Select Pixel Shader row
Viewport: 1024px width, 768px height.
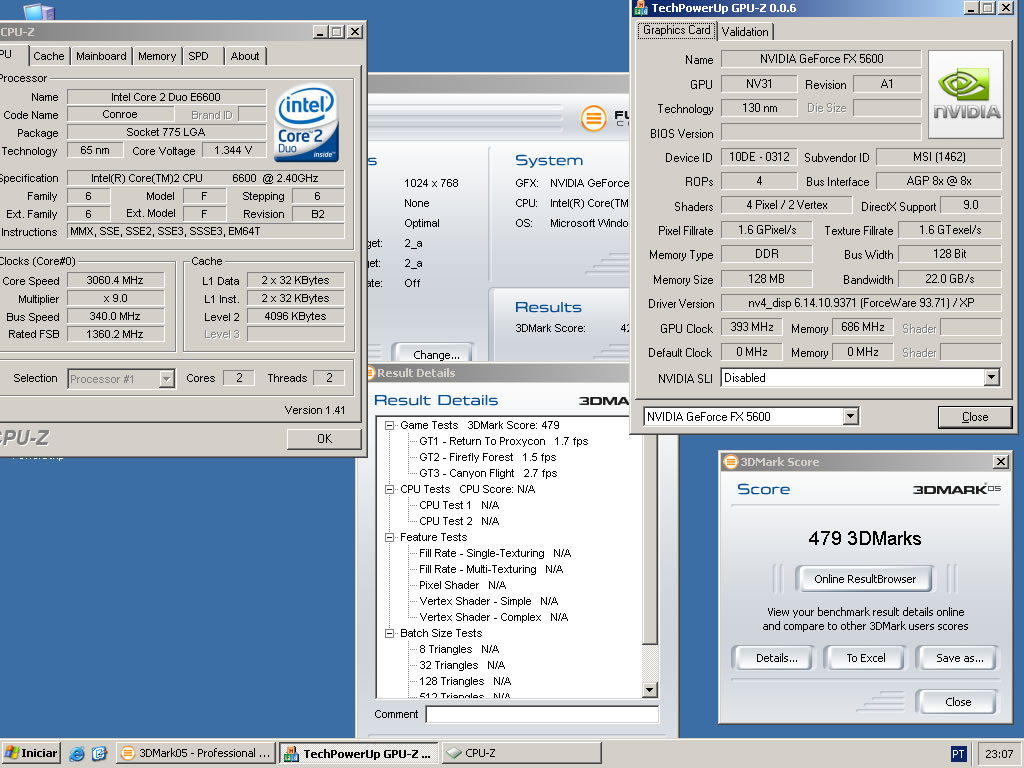(x=462, y=585)
